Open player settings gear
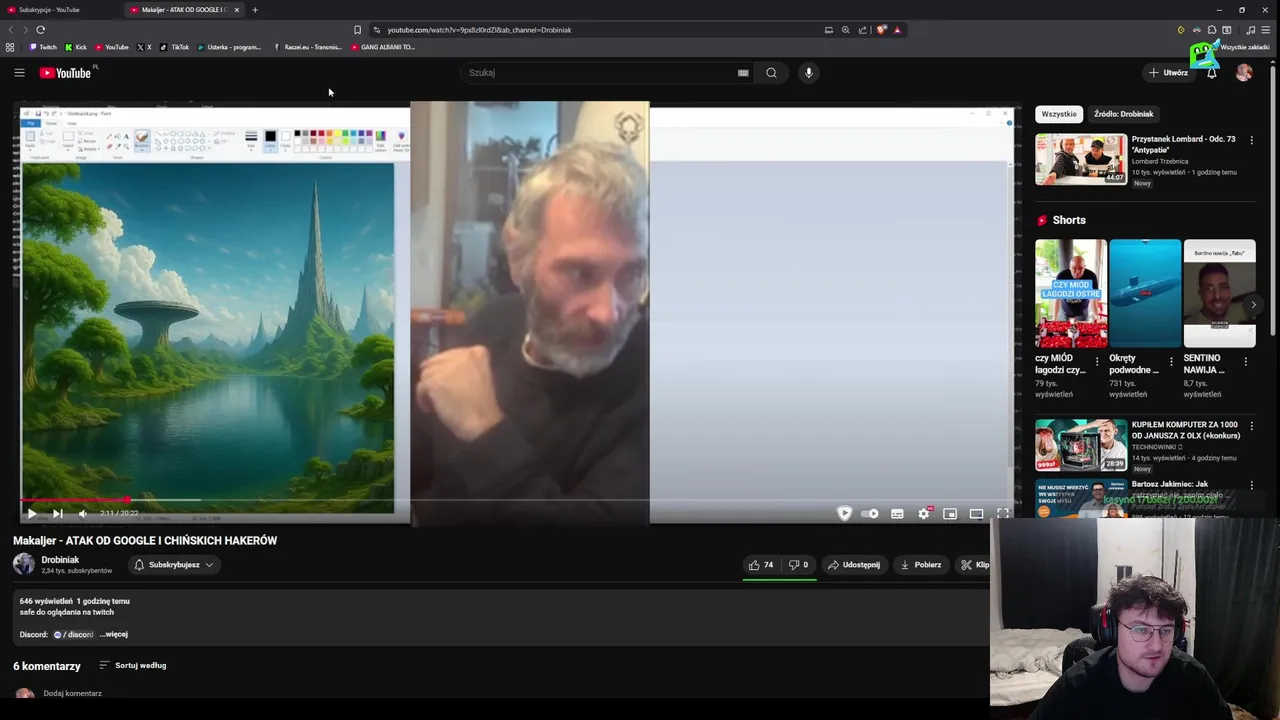This screenshot has height=720, width=1280. tap(924, 513)
